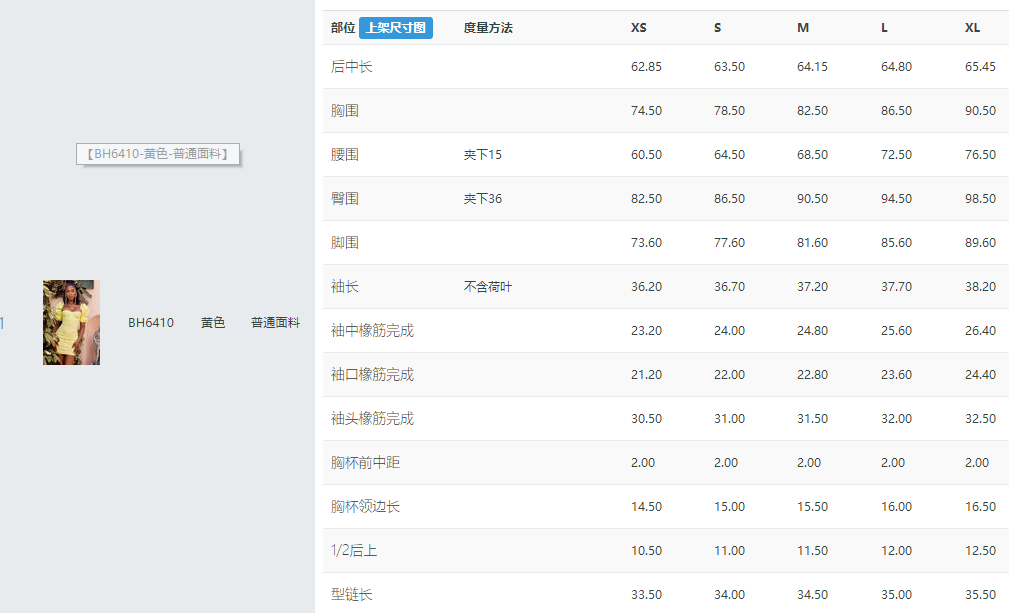Click the 黄色 color text
Viewport: 1009px width, 613px height.
(x=212, y=323)
